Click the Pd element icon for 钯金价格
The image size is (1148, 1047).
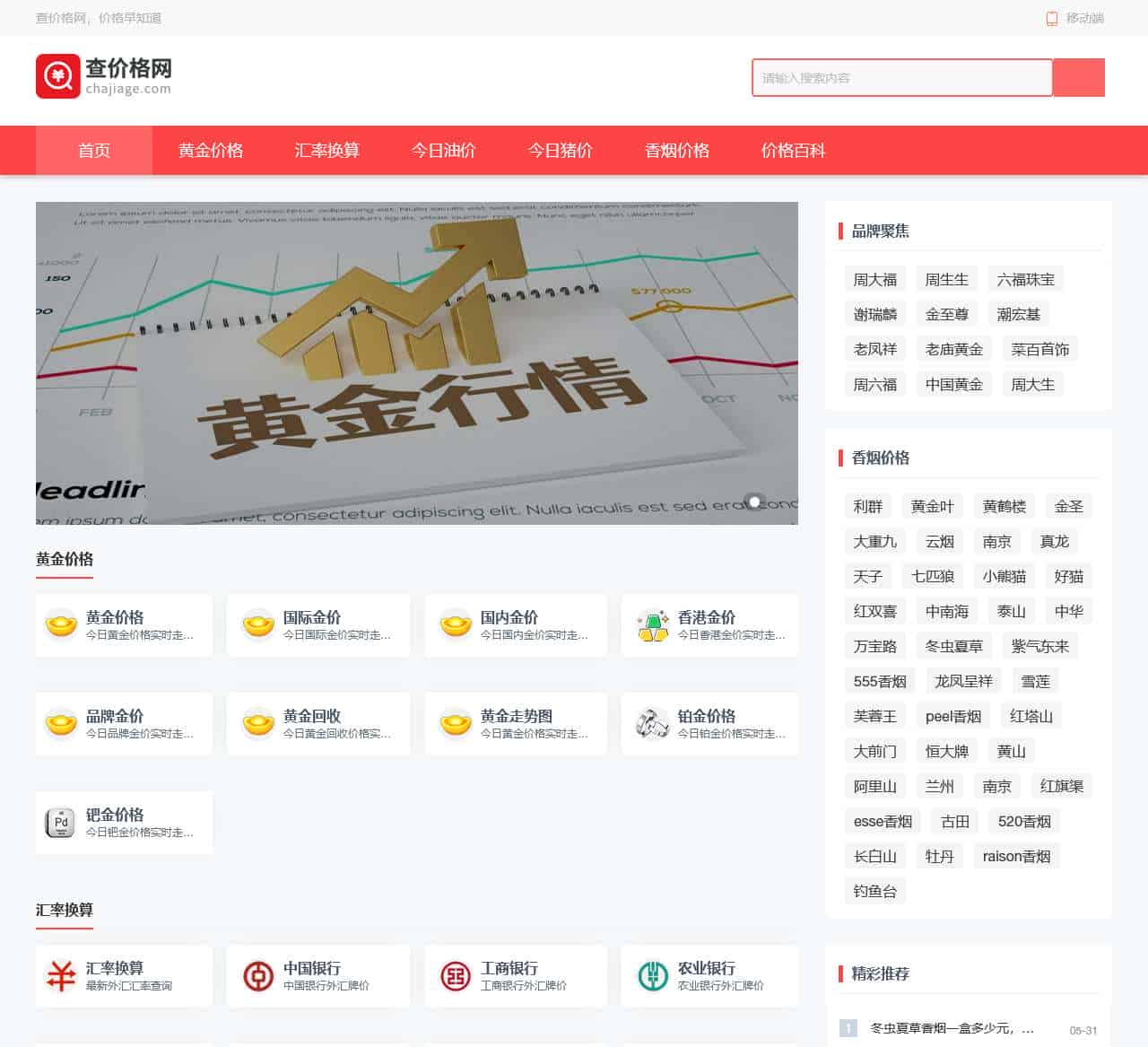pyautogui.click(x=61, y=822)
